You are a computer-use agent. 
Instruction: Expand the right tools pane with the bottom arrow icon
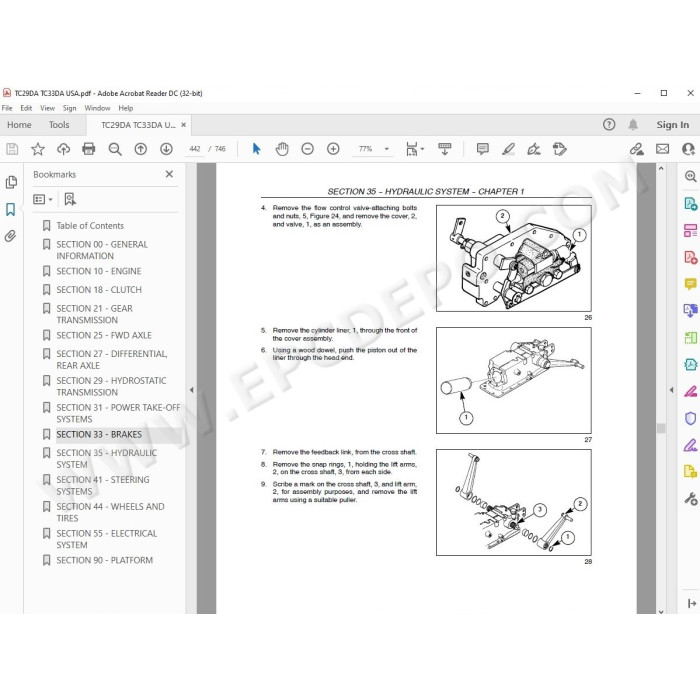click(692, 604)
